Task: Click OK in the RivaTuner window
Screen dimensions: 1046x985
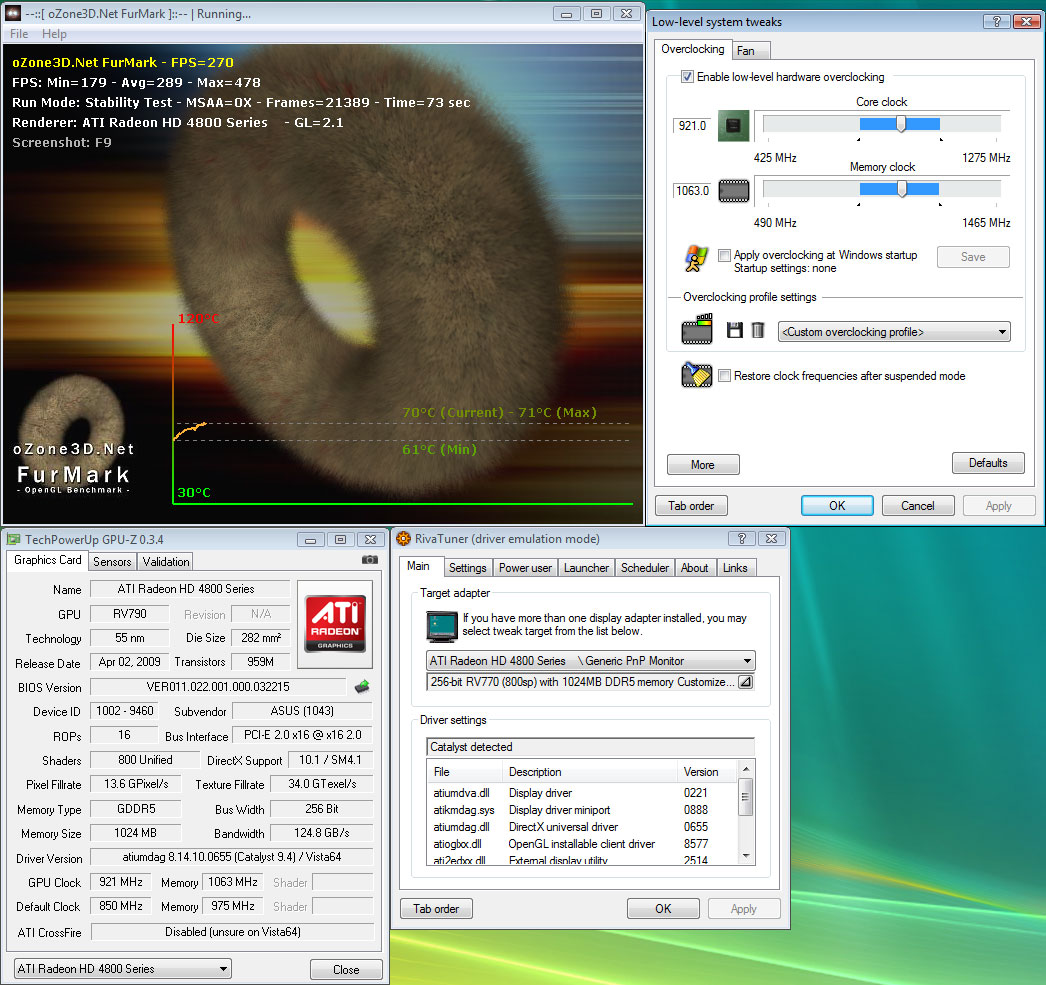Action: point(663,908)
